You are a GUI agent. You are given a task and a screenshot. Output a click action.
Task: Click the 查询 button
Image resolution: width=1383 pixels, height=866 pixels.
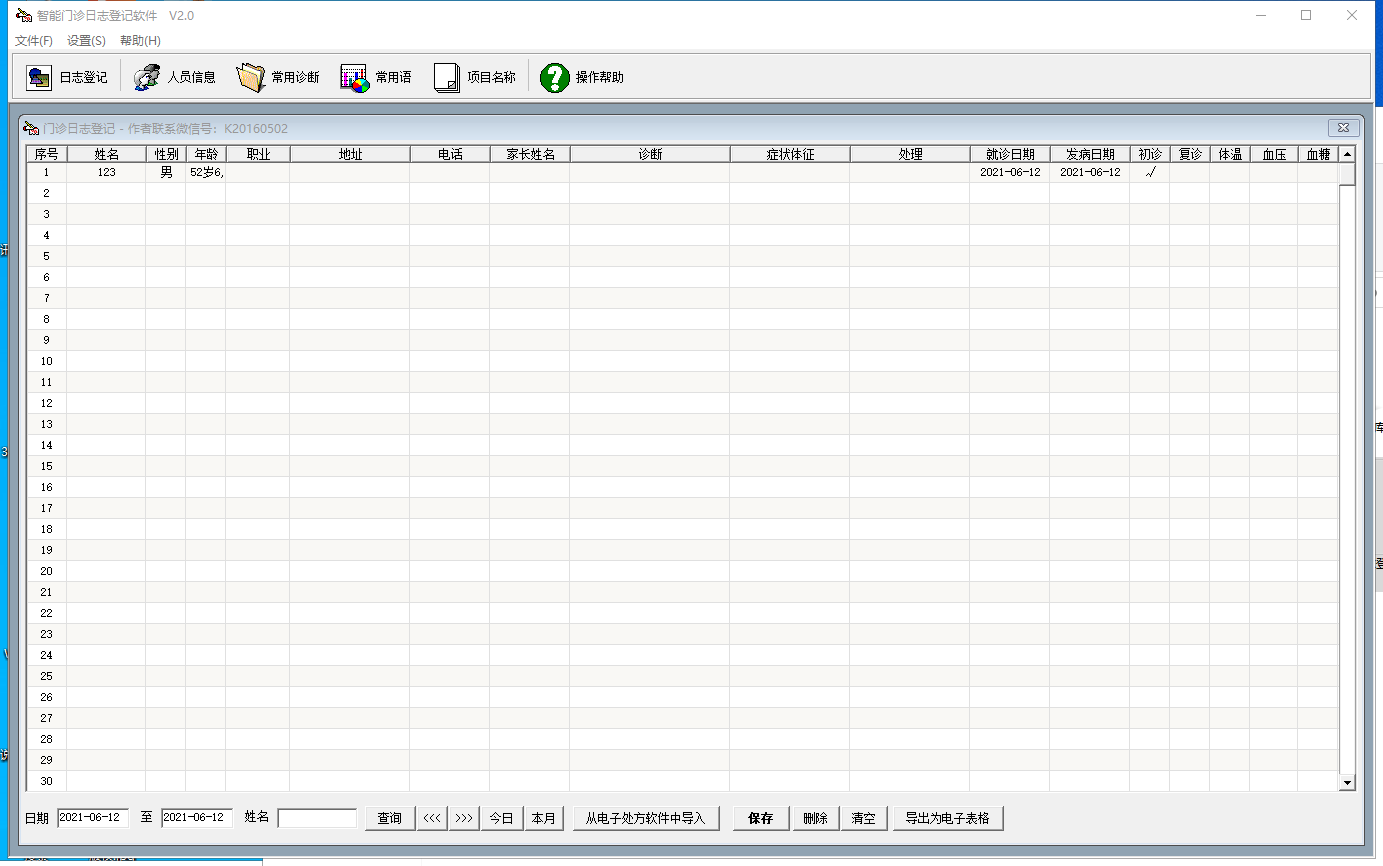(389, 818)
